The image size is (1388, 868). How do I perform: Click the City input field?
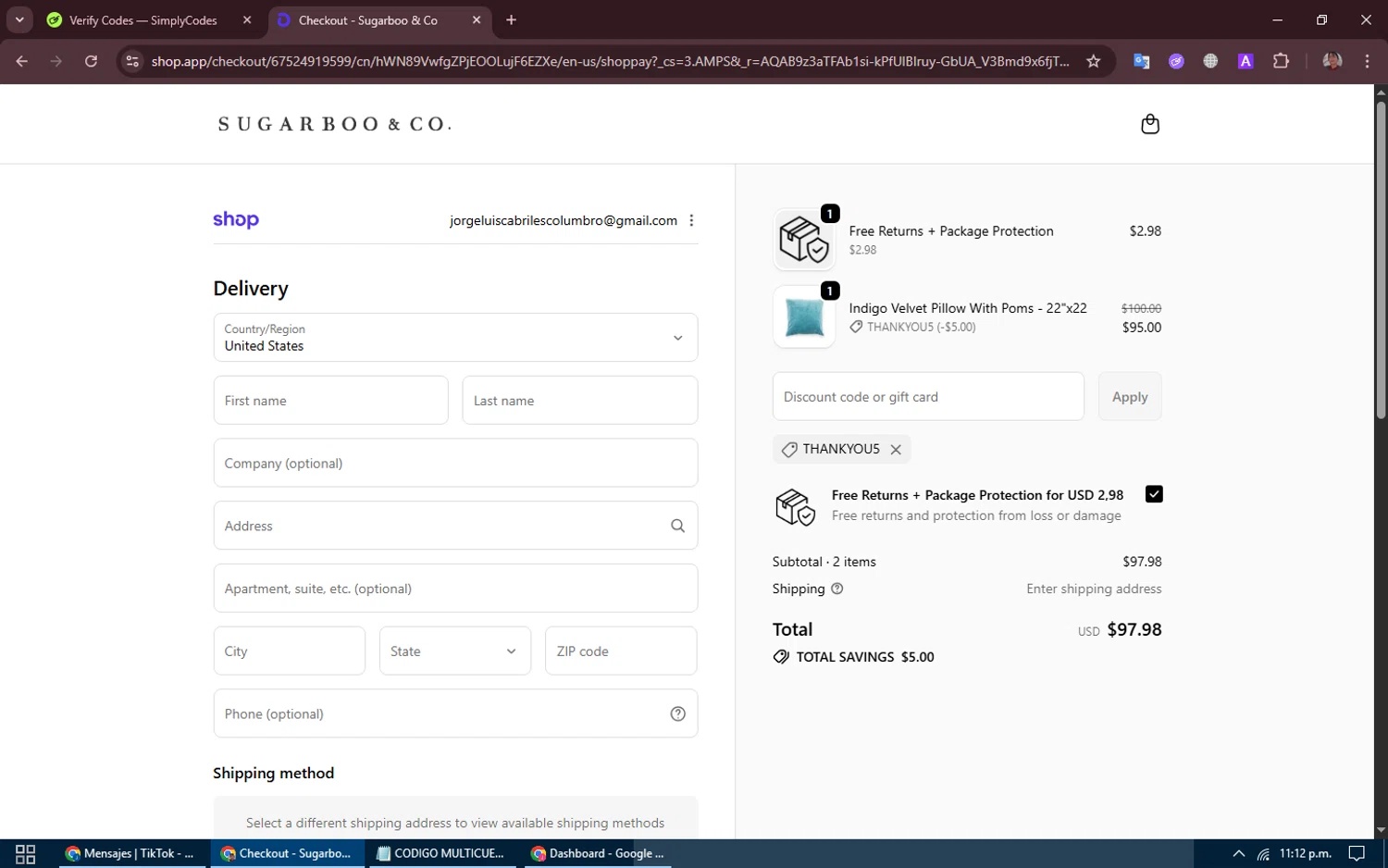tap(290, 651)
